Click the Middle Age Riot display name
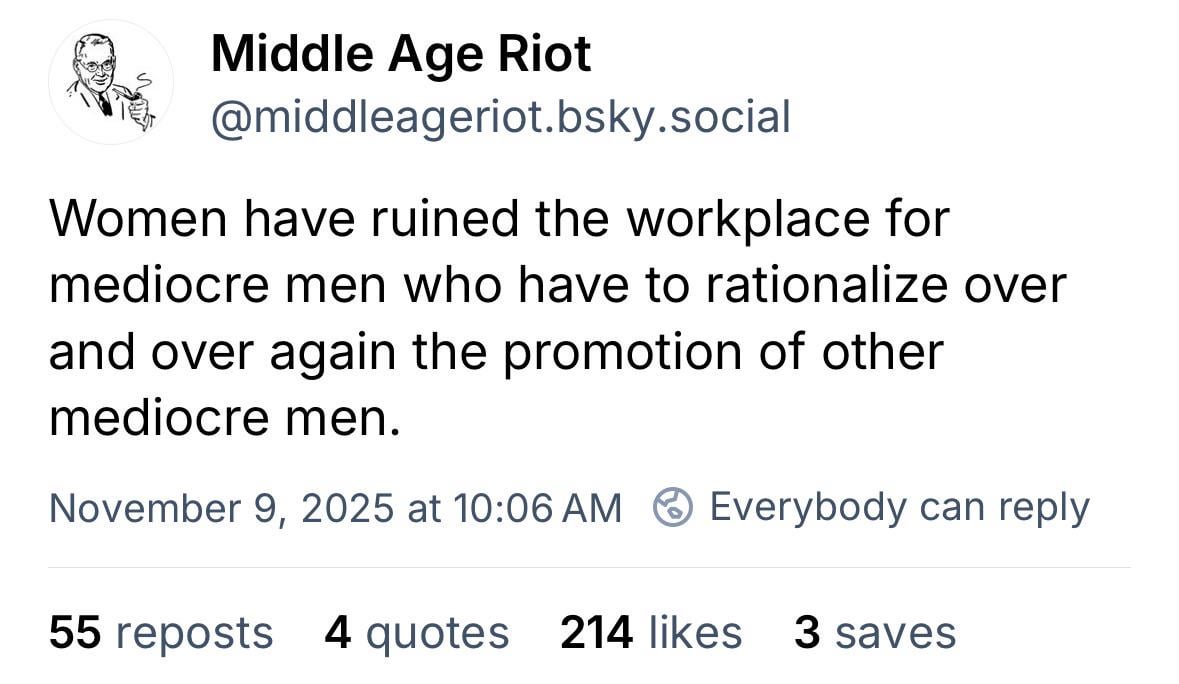 401,53
